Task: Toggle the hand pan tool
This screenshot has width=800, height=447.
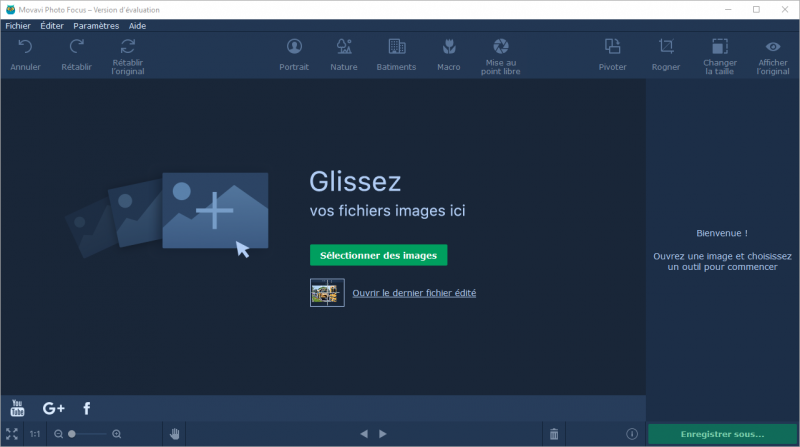Action: [175, 434]
